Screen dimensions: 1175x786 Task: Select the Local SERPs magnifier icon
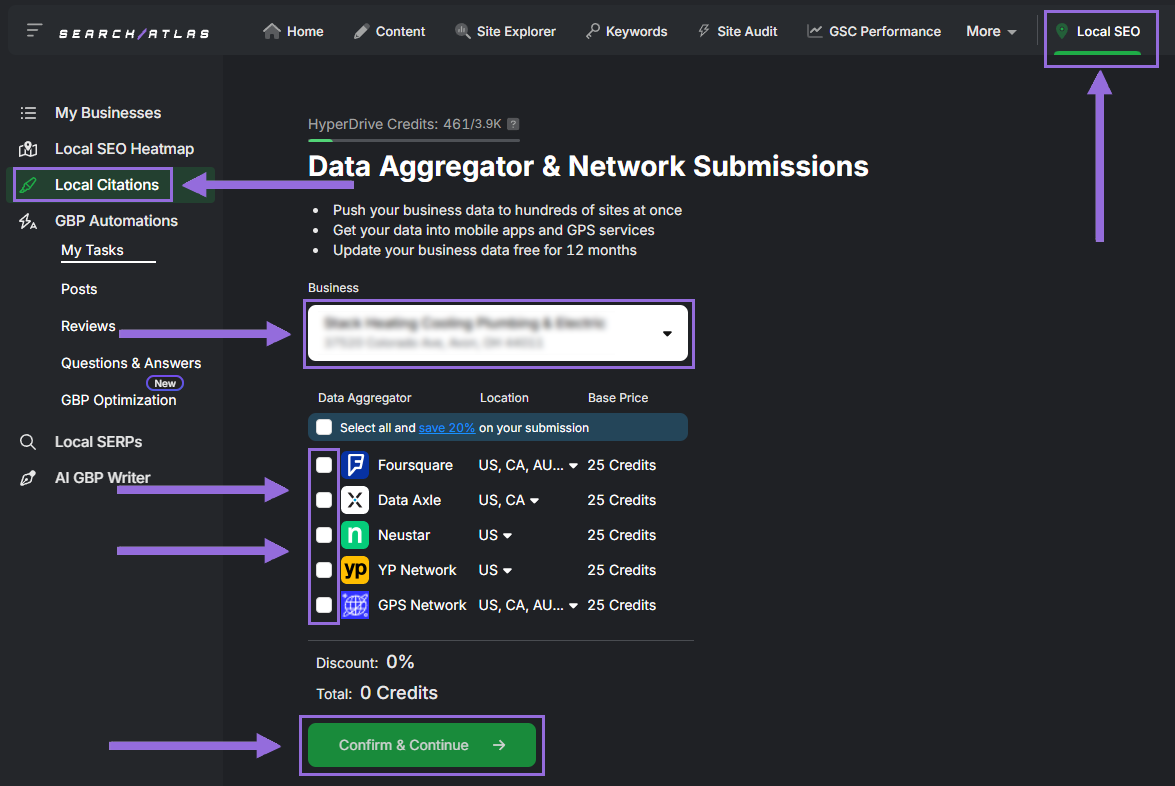tap(27, 441)
